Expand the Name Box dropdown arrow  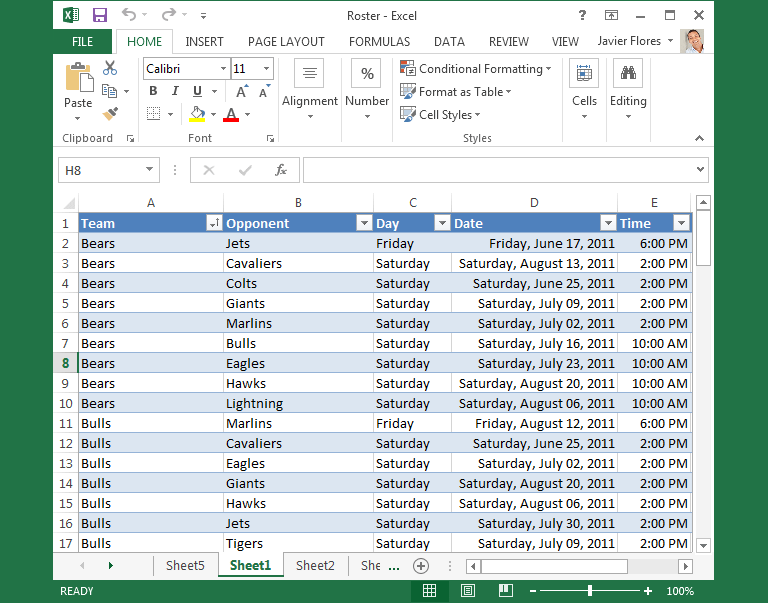point(149,170)
